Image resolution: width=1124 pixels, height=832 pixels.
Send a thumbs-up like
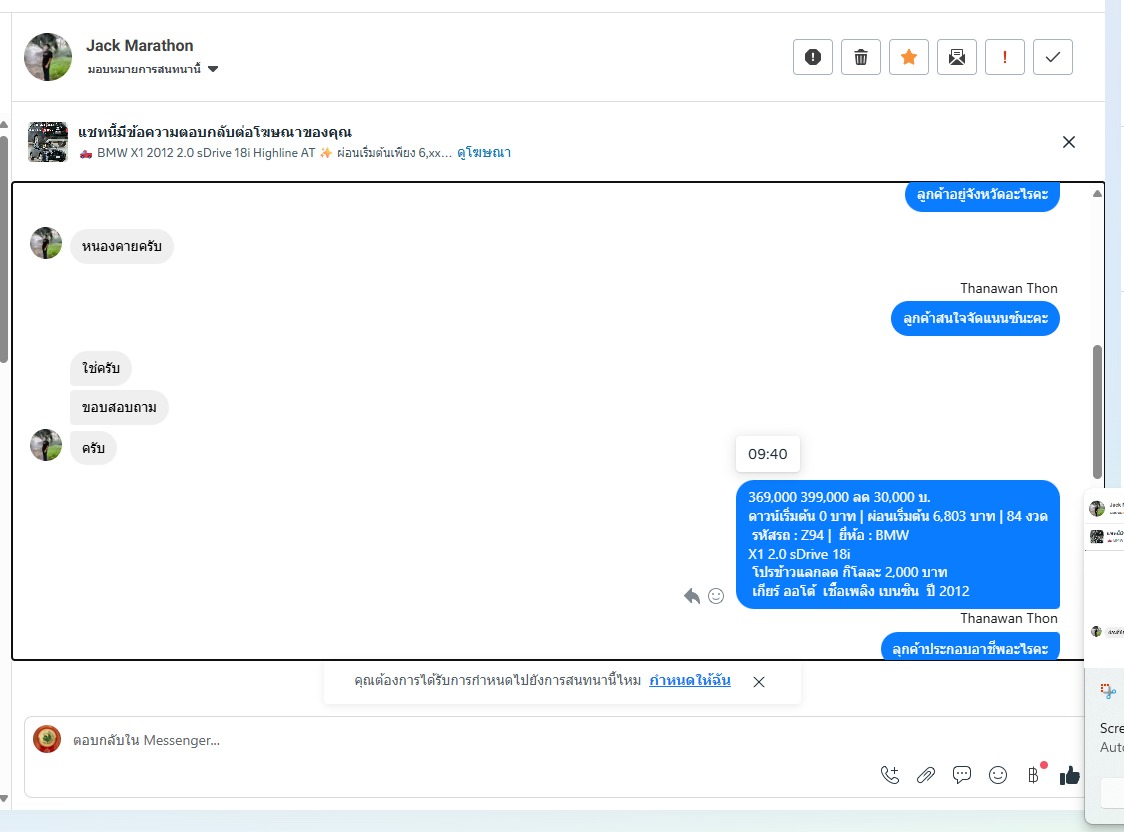(x=1070, y=775)
